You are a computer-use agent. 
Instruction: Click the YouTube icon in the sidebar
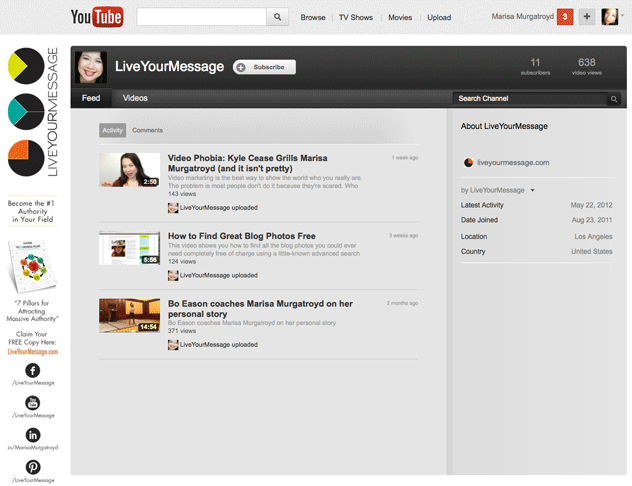33,403
